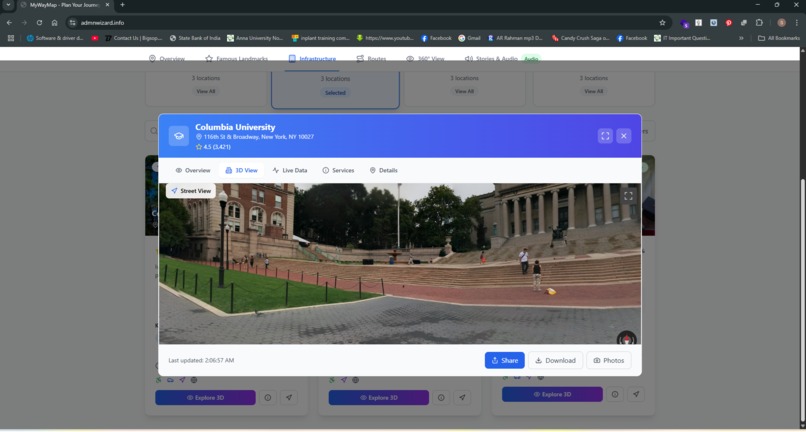The image size is (806, 432).
Task: Open State Bank of India bookmark
Action: click(195, 38)
